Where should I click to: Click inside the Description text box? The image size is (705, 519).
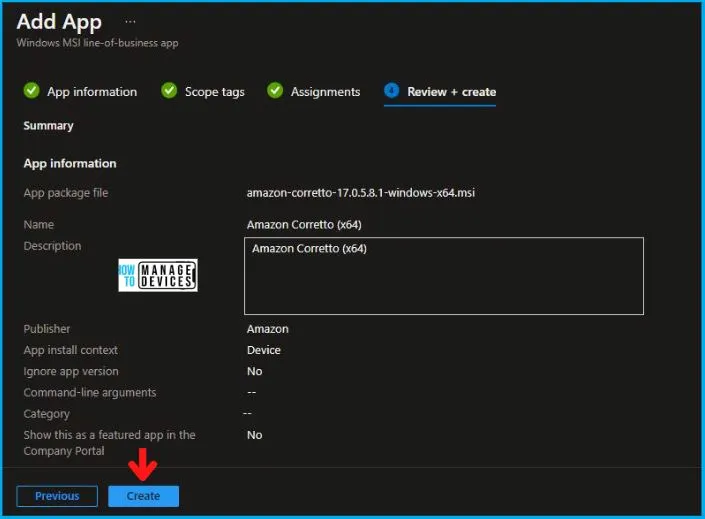tap(444, 276)
